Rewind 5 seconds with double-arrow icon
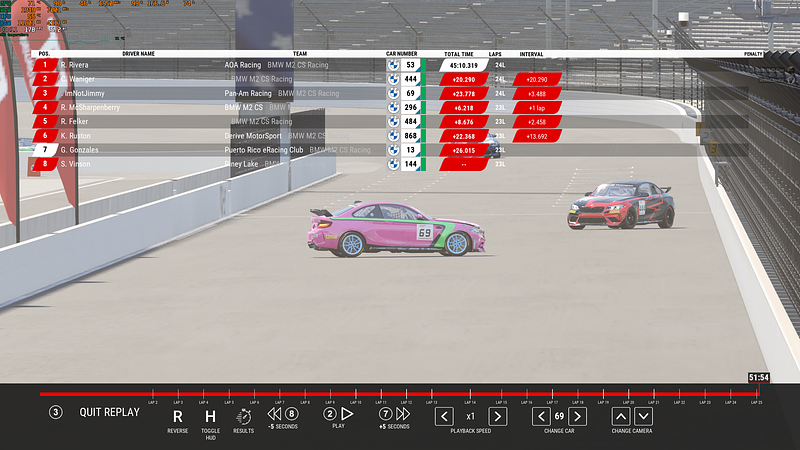The image size is (800, 450). (274, 414)
